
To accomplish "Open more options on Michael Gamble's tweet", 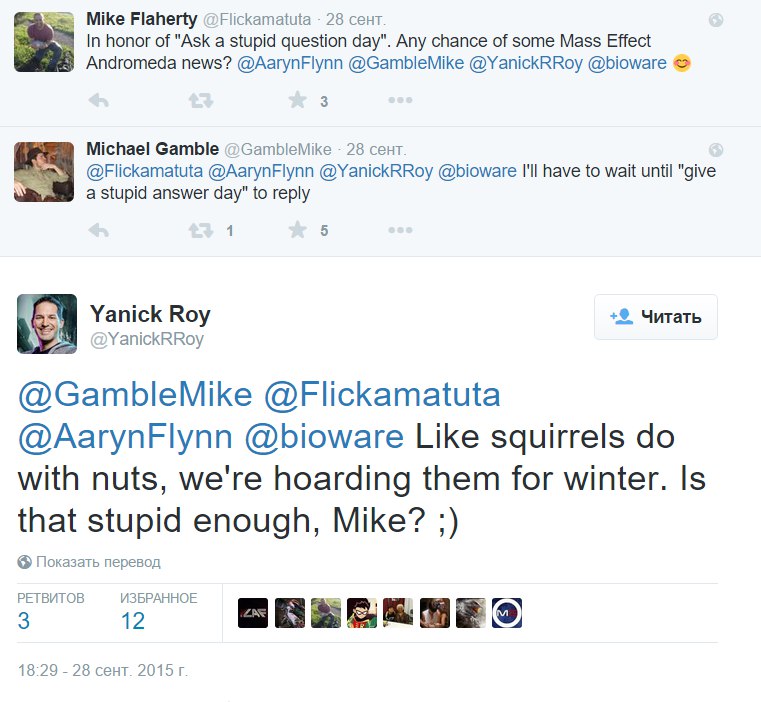I will (x=400, y=231).
